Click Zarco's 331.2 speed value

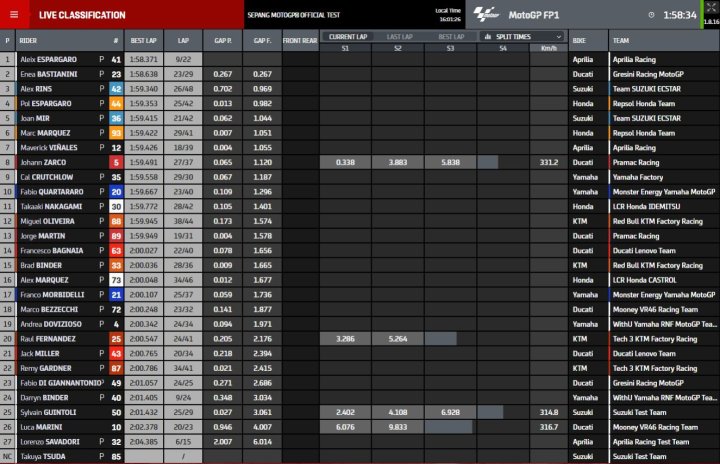coord(549,162)
